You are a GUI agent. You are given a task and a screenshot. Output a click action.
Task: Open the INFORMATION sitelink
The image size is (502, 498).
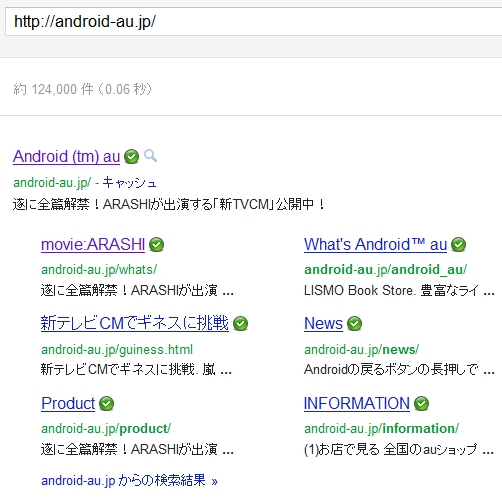(357, 403)
